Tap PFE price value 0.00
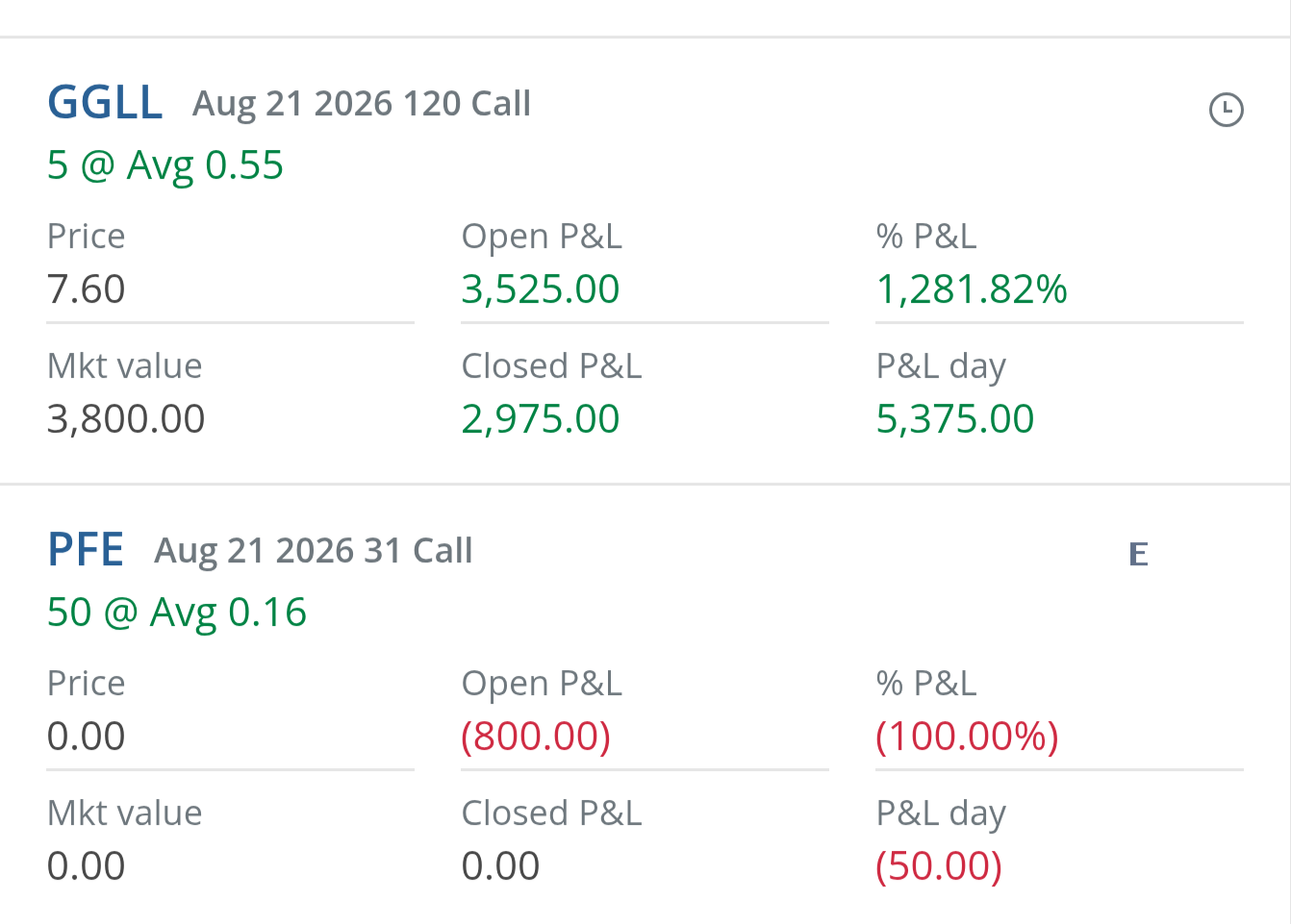 [87, 737]
